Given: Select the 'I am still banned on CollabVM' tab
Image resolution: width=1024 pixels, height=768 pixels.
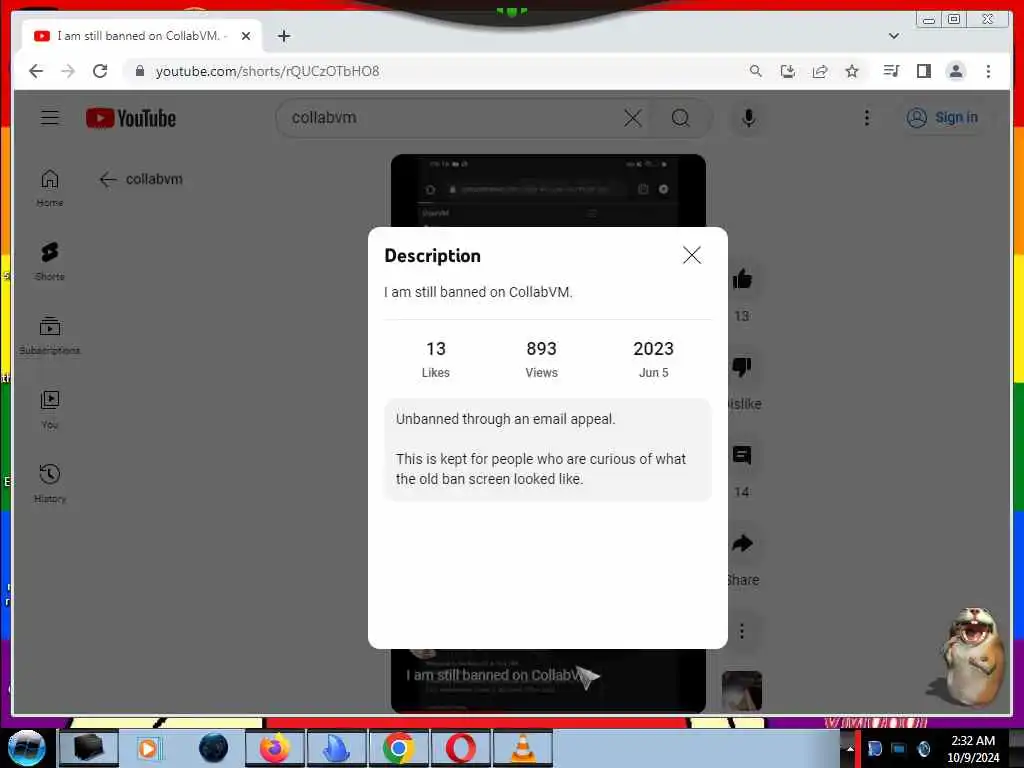Looking at the screenshot, I should coord(142,36).
